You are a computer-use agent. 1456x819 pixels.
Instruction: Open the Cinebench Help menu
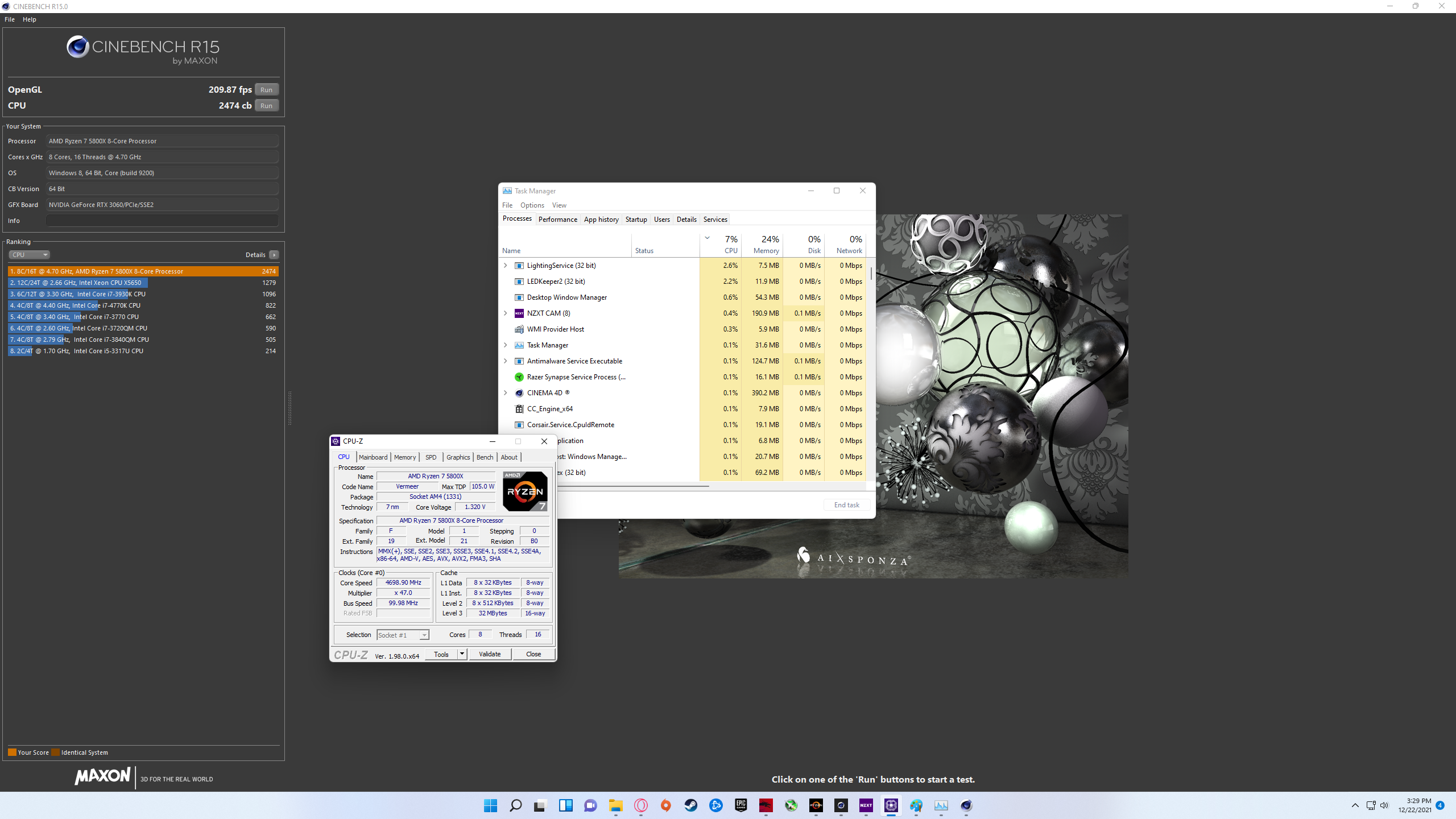click(30, 19)
